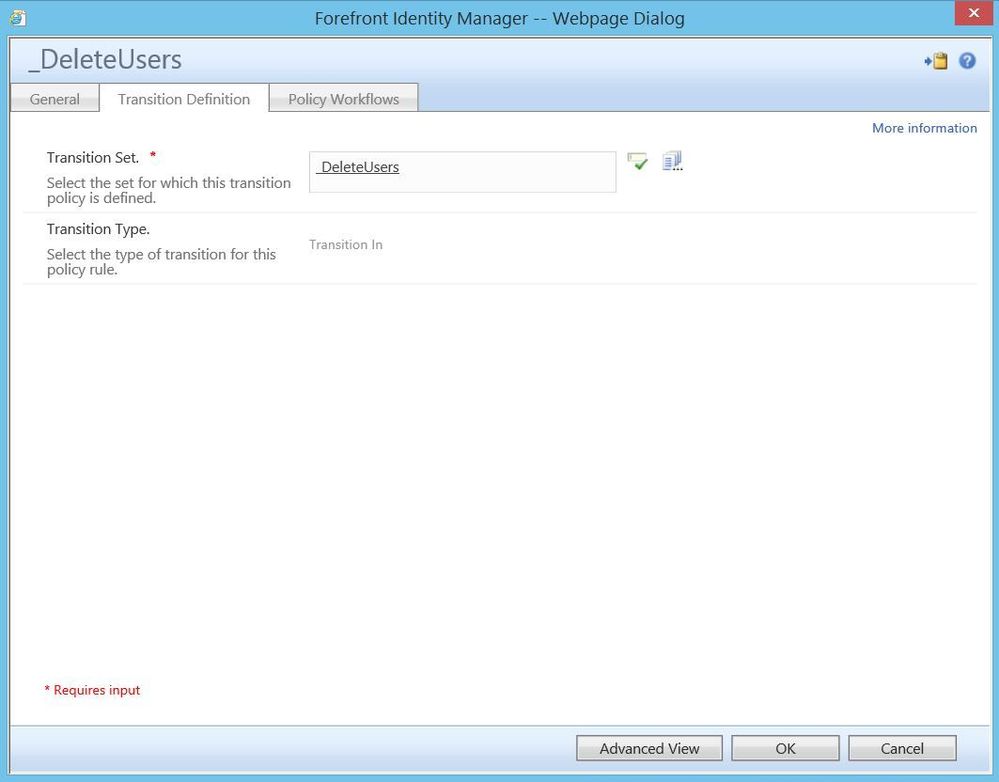Click the Transition Type. label

[98, 229]
